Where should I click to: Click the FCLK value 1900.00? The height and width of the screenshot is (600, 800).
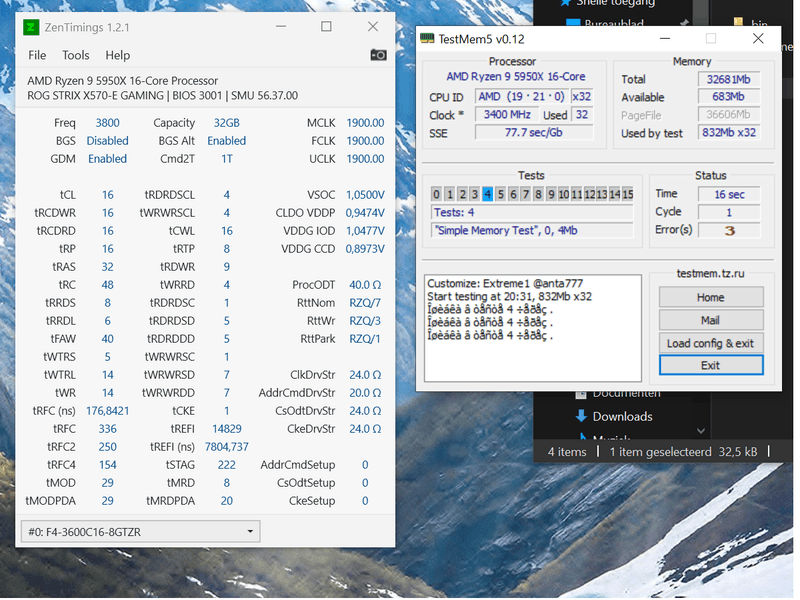coord(365,141)
